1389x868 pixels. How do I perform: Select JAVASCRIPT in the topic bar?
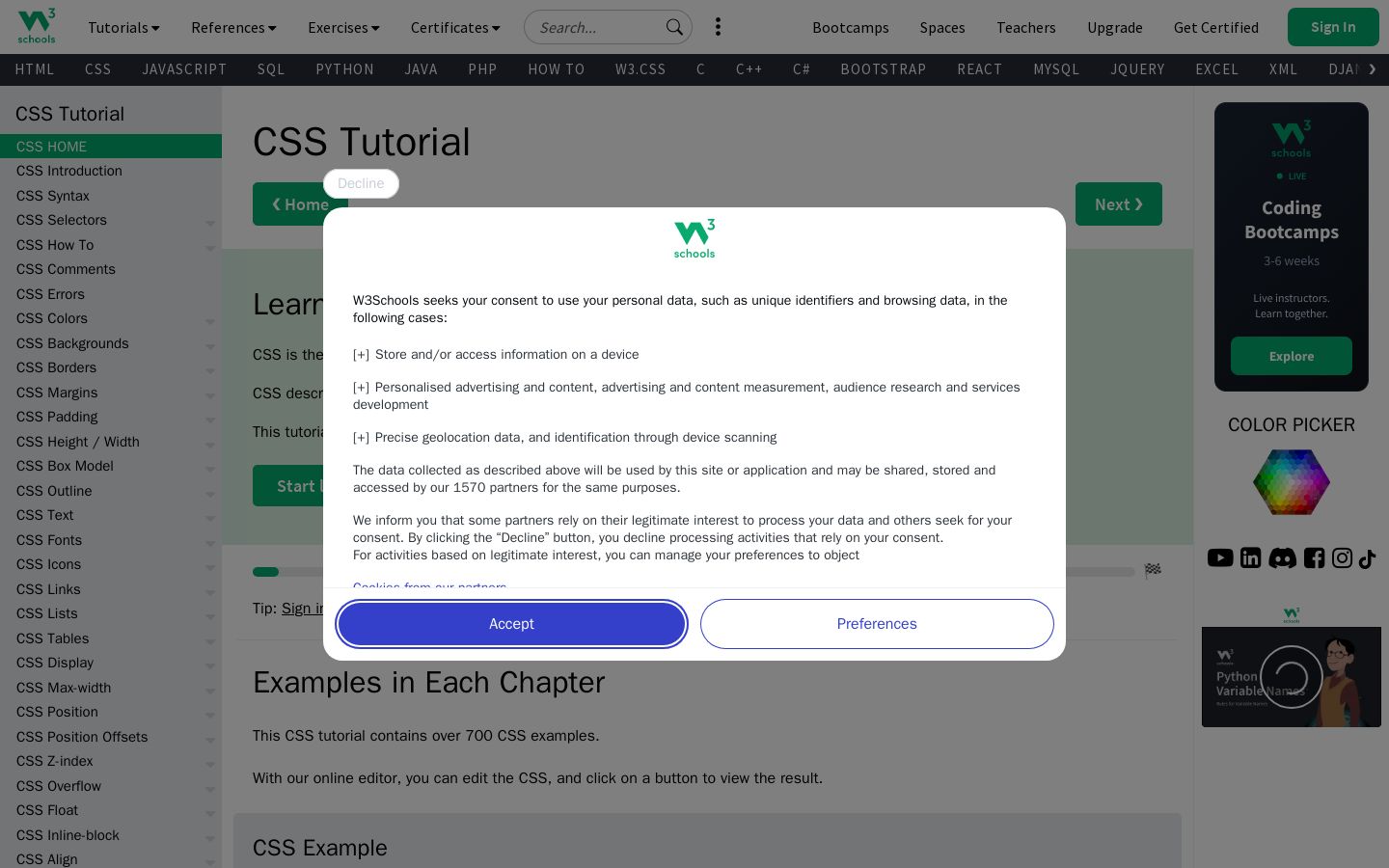tap(184, 69)
